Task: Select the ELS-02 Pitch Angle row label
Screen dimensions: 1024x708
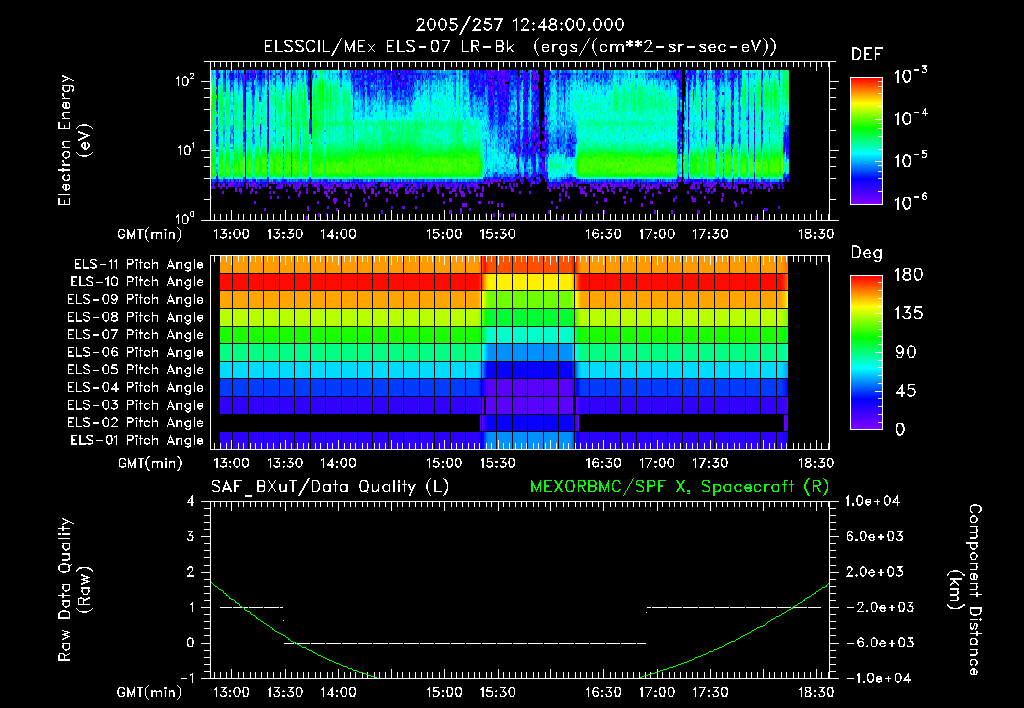Action: 135,423
